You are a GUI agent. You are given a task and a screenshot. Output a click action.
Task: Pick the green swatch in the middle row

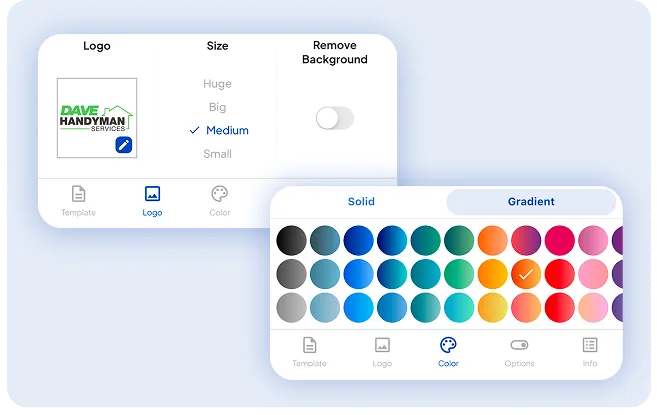(x=459, y=274)
